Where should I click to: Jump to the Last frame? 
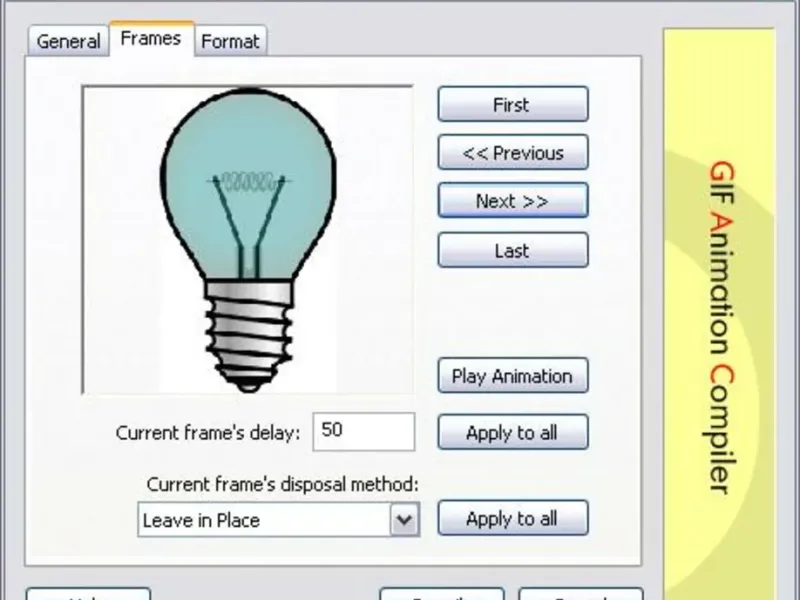tap(512, 251)
